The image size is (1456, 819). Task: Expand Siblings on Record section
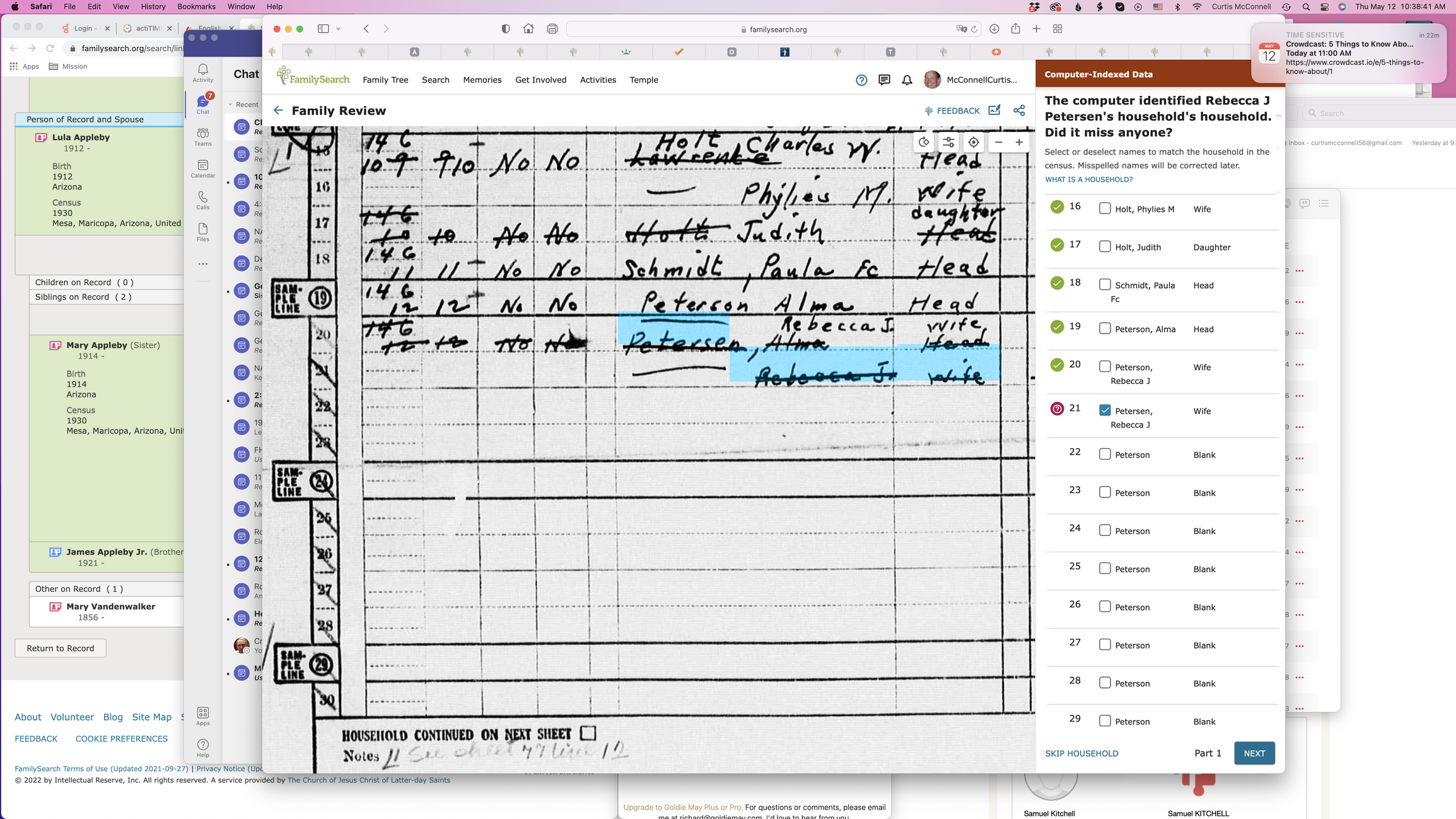click(84, 296)
